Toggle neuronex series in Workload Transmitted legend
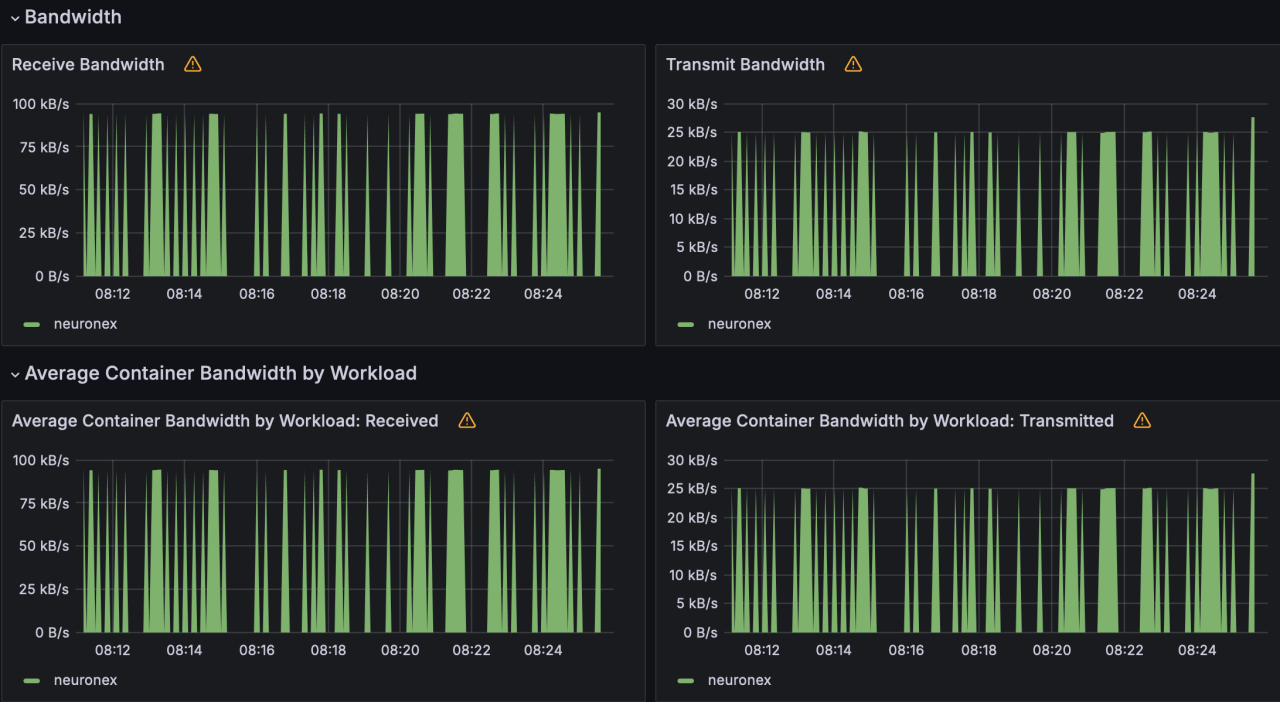 (x=739, y=680)
